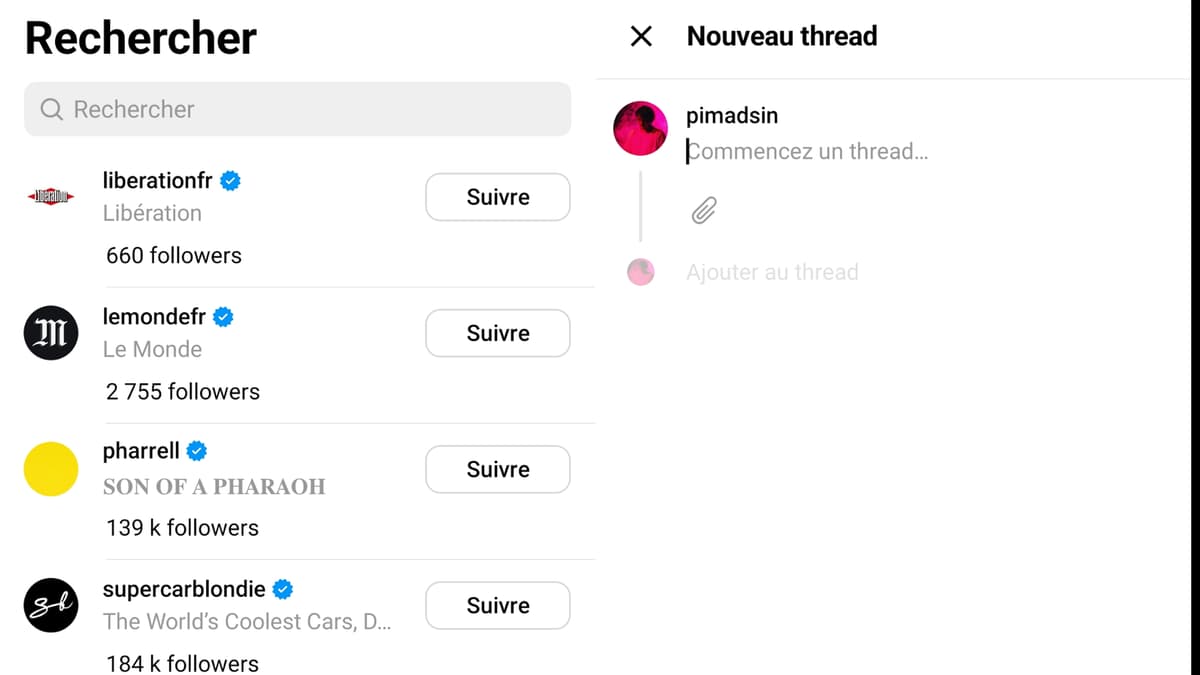Follow supercarblondie with the Suivre button
Image resolution: width=1200 pixels, height=675 pixels.
(x=497, y=605)
